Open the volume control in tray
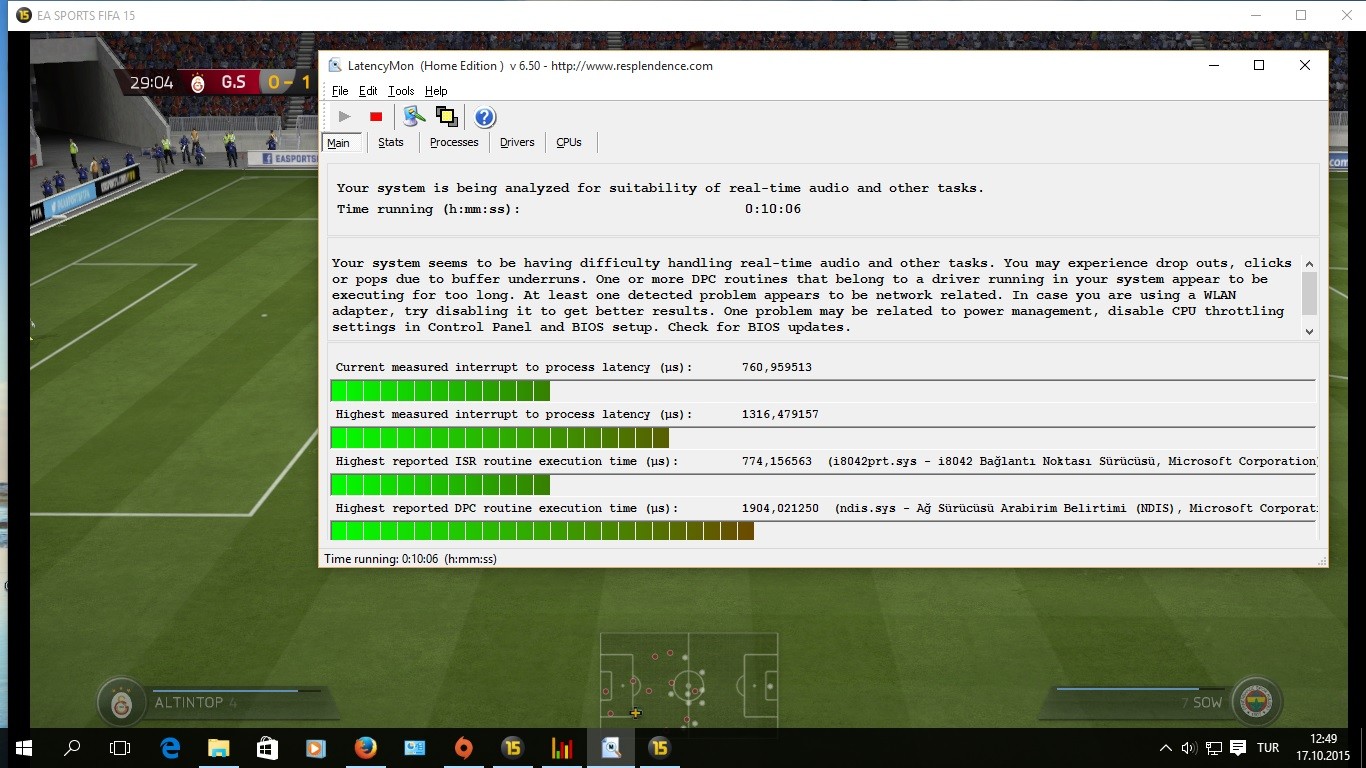 coord(1189,748)
